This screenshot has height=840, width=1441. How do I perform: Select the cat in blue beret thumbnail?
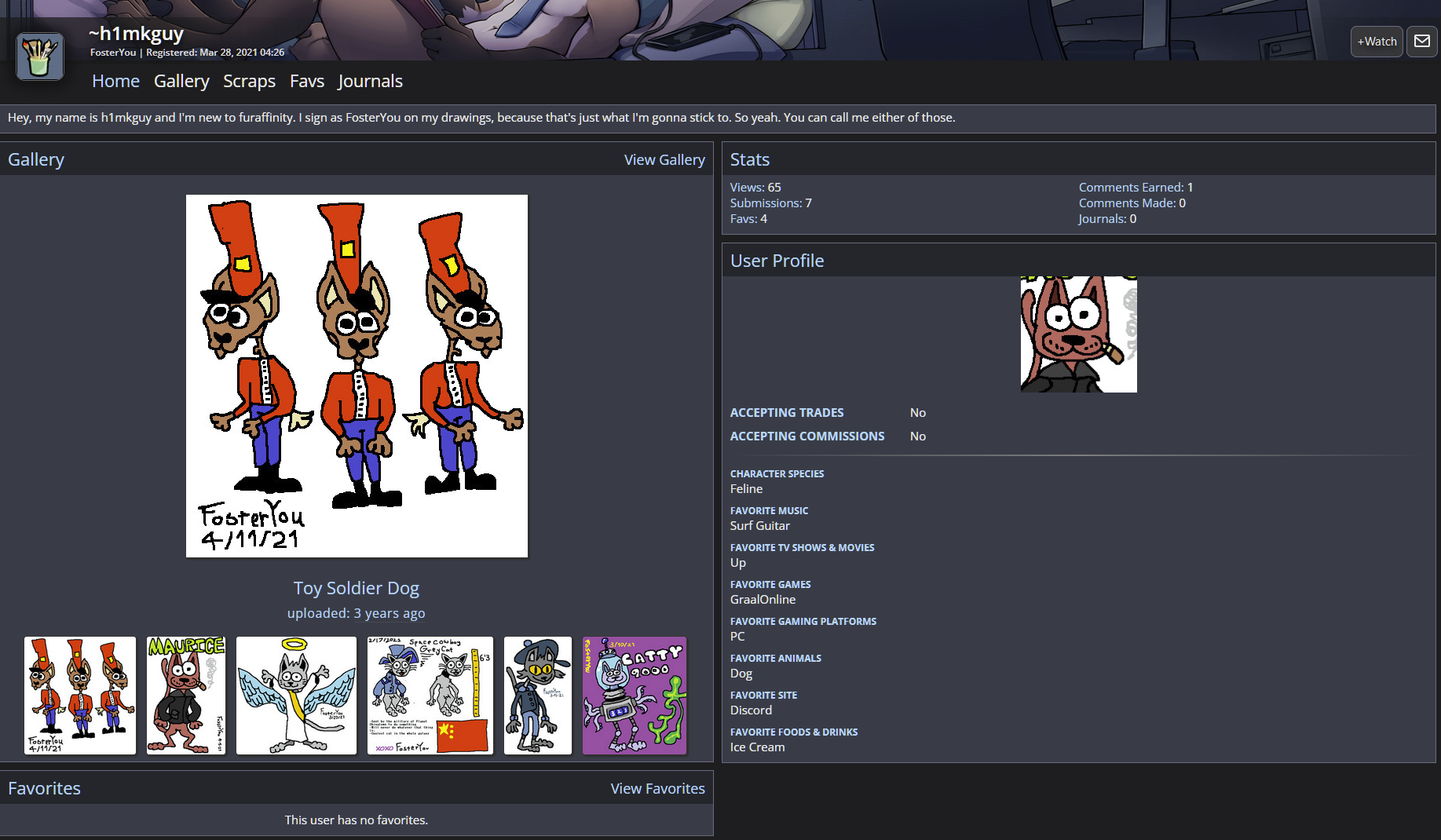tap(537, 696)
